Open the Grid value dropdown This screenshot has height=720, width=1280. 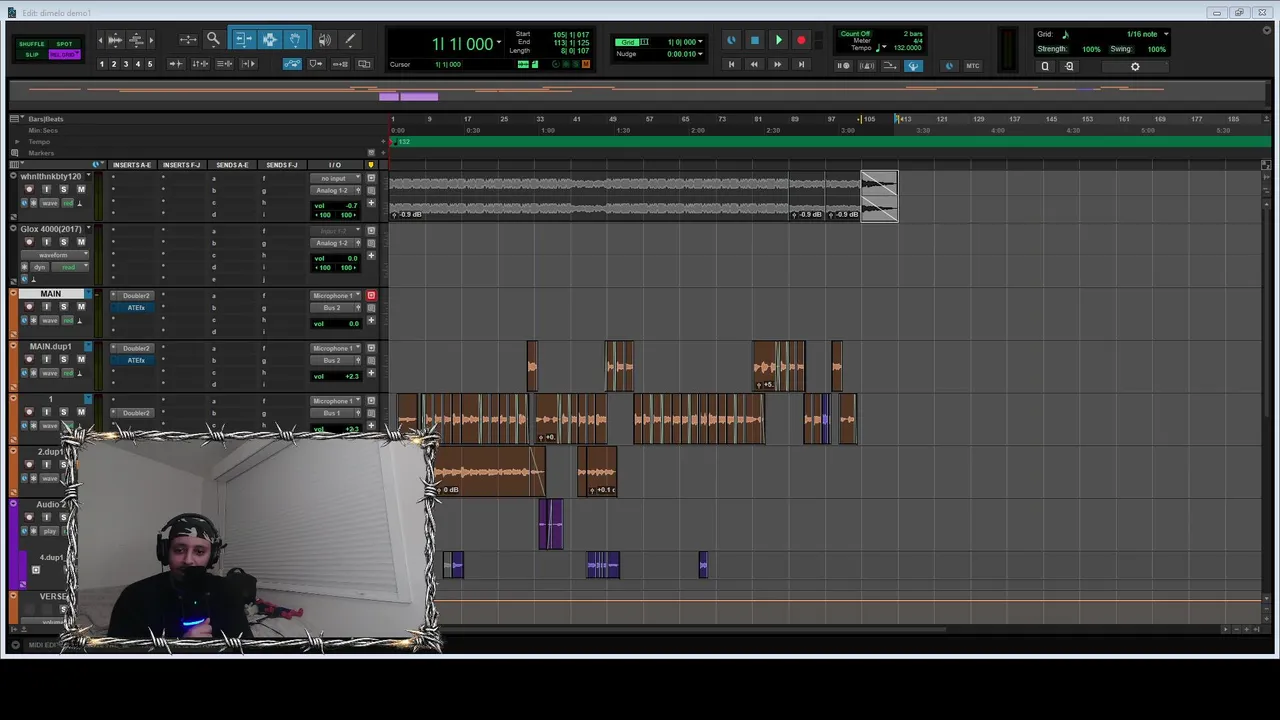700,42
